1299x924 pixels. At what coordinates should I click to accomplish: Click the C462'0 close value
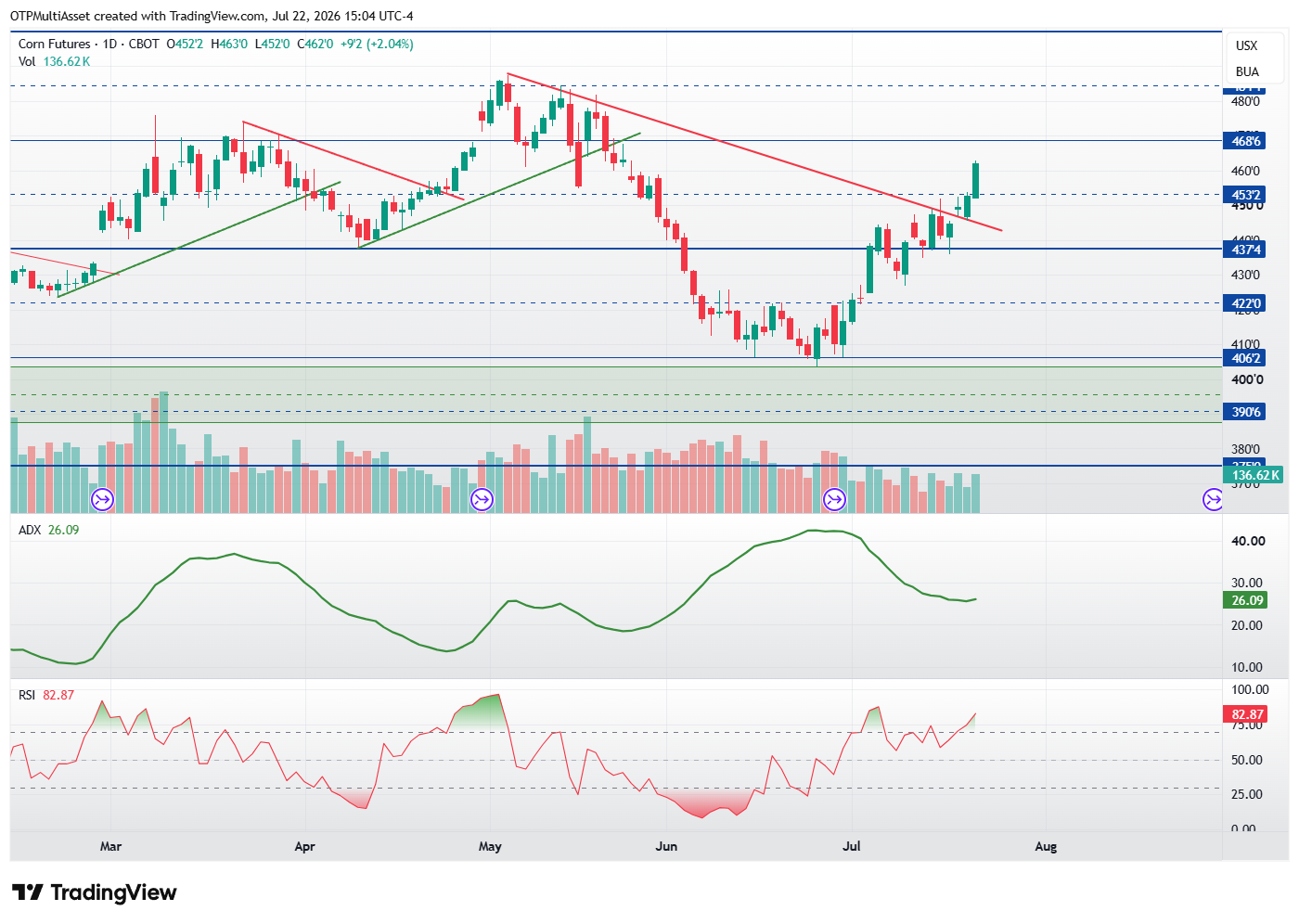tap(315, 44)
